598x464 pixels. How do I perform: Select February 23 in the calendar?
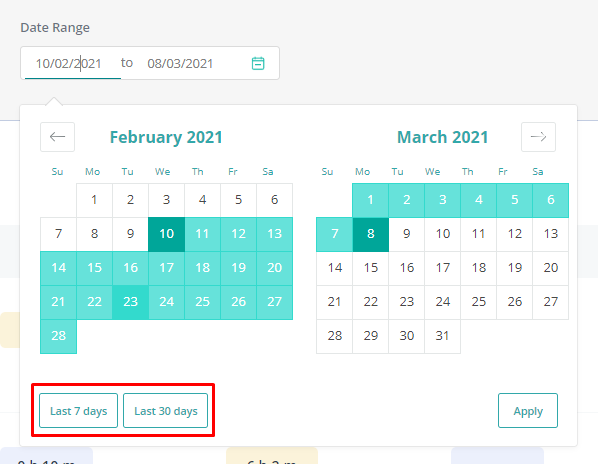pyautogui.click(x=130, y=302)
